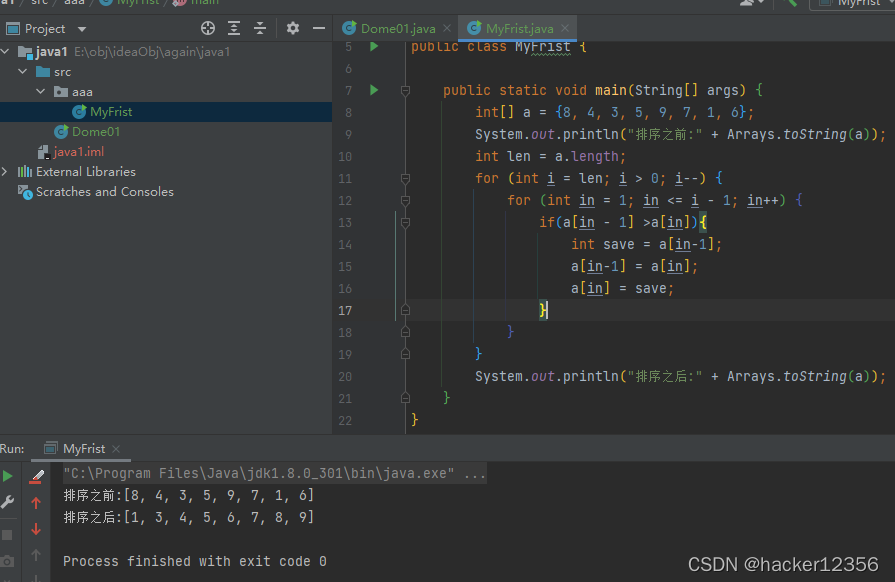The width and height of the screenshot is (895, 582).
Task: Click the java.exe command line in console
Action: pyautogui.click(x=275, y=474)
